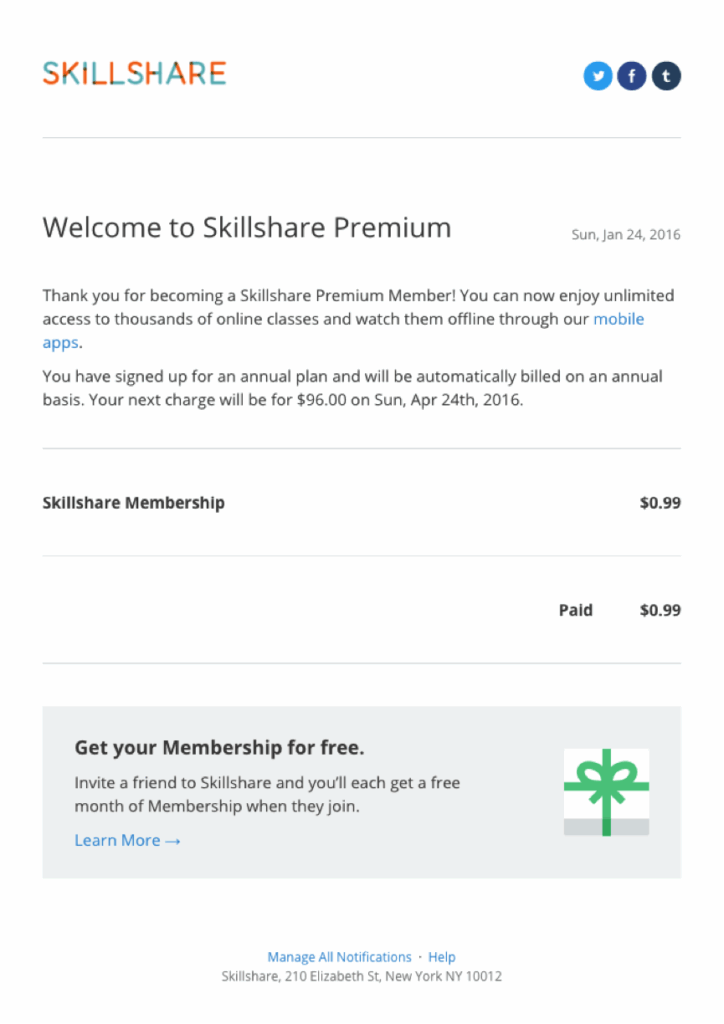The height and width of the screenshot is (1024, 724).
Task: Click the green gift box icon
Action: point(606,792)
